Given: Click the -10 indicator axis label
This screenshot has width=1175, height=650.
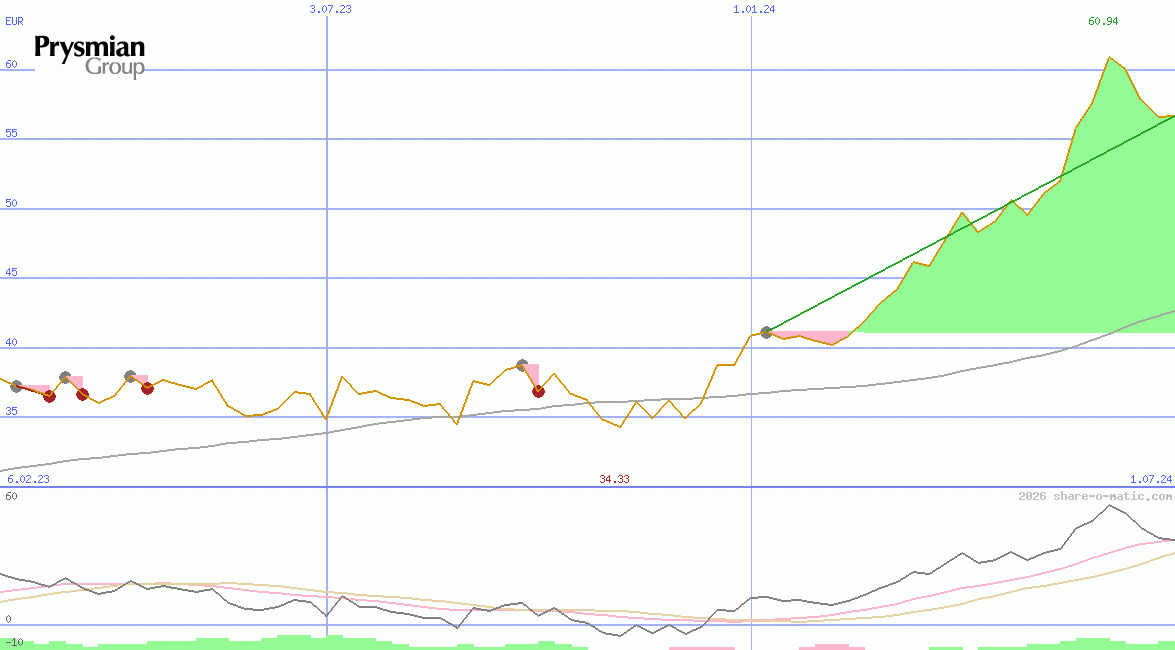Looking at the screenshot, I should pyautogui.click(x=15, y=642).
